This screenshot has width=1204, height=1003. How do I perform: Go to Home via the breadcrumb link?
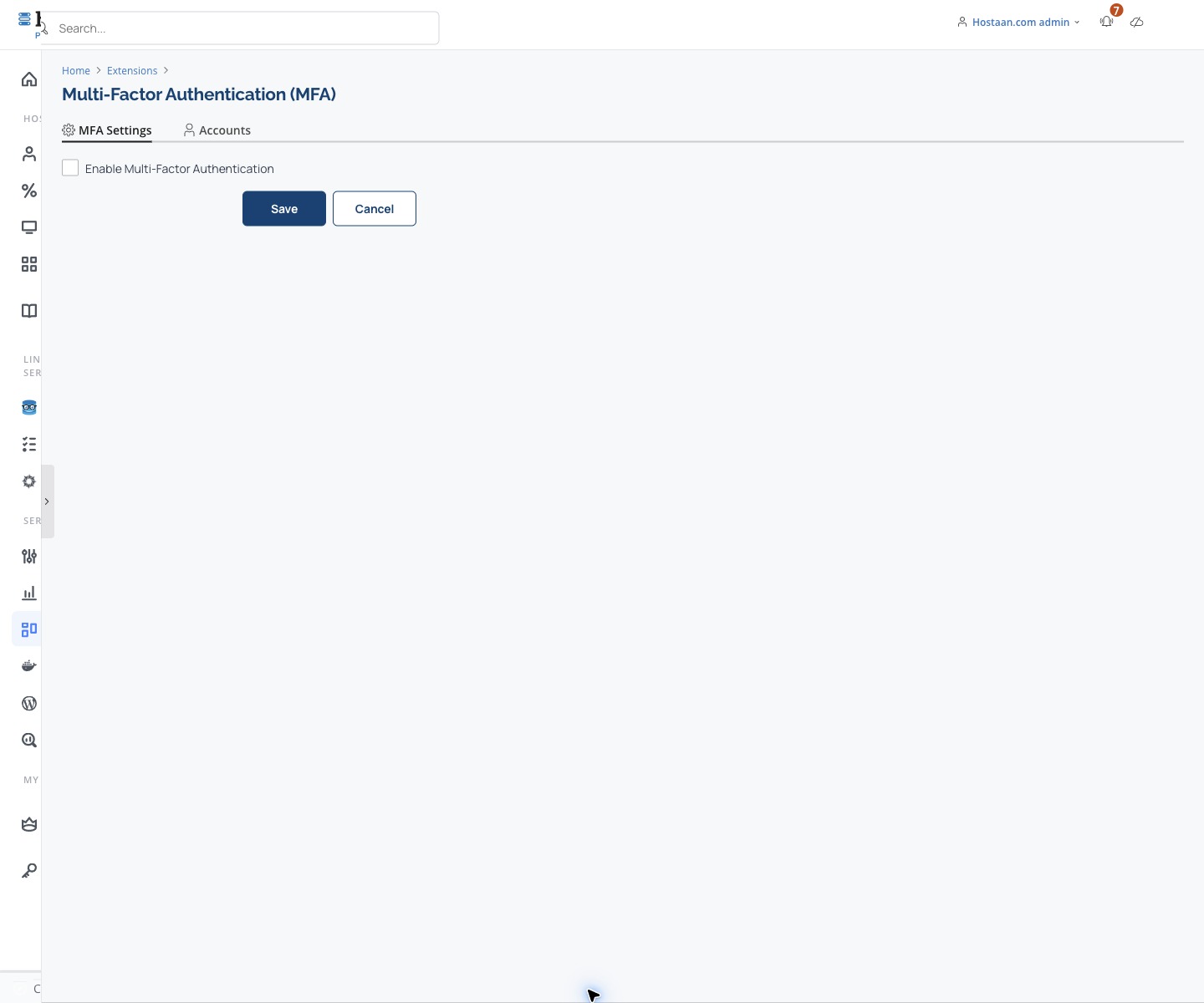[x=76, y=71]
